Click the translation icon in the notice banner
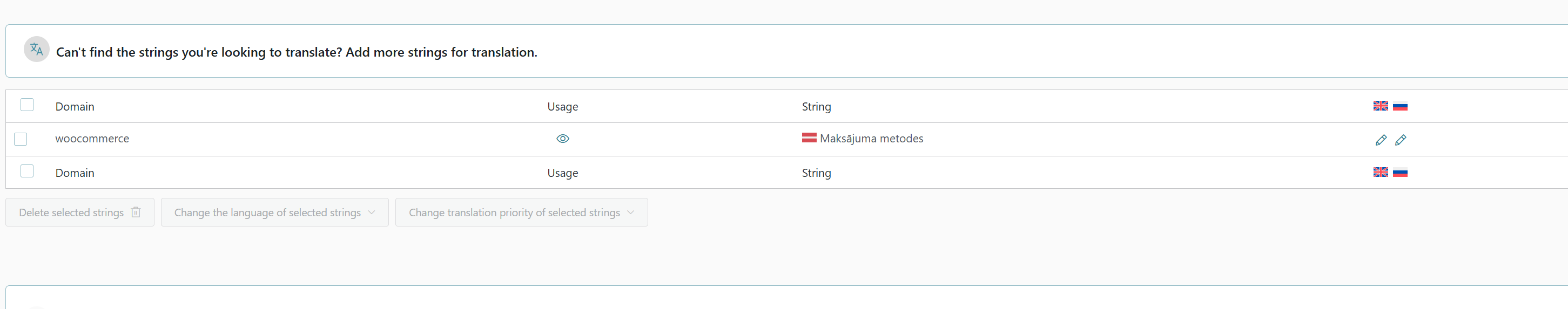 tap(37, 49)
